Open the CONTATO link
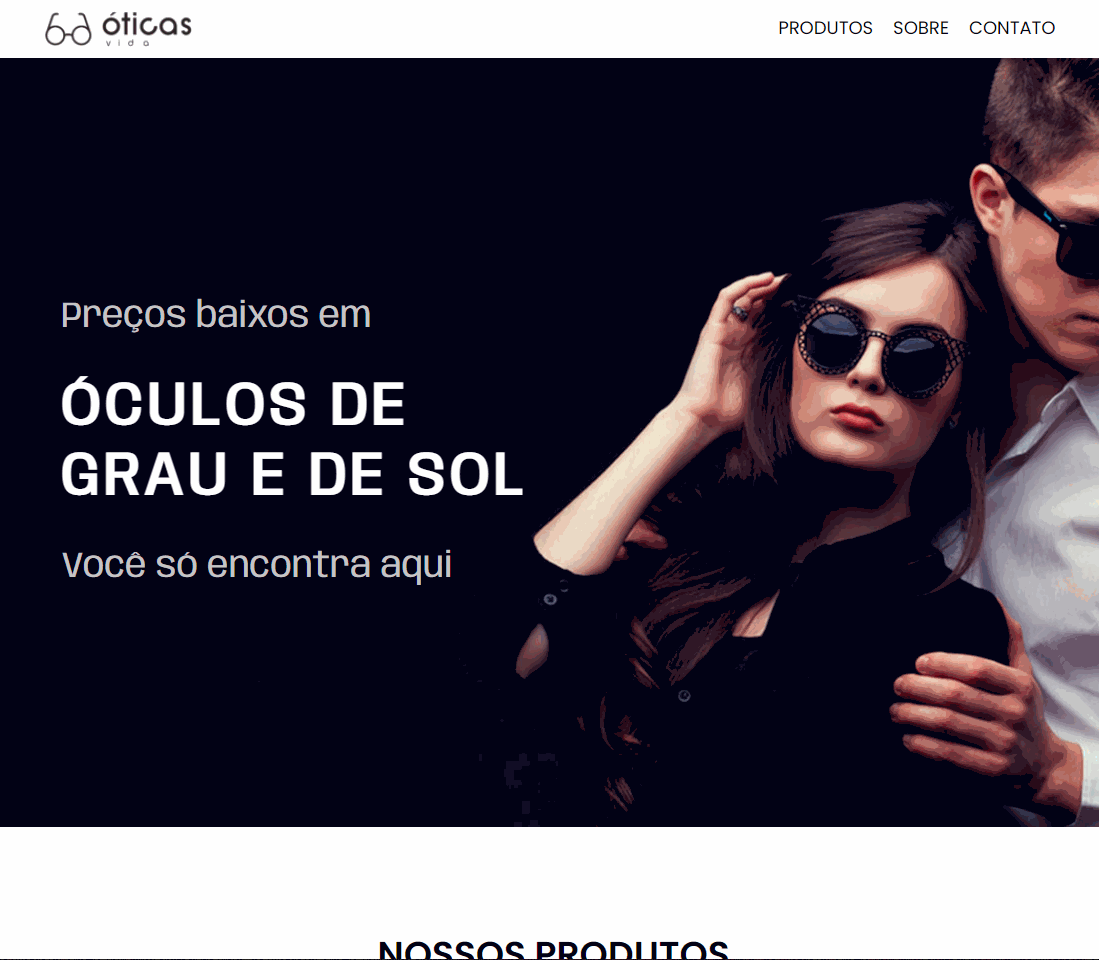This screenshot has width=1099, height=960. click(x=1011, y=28)
